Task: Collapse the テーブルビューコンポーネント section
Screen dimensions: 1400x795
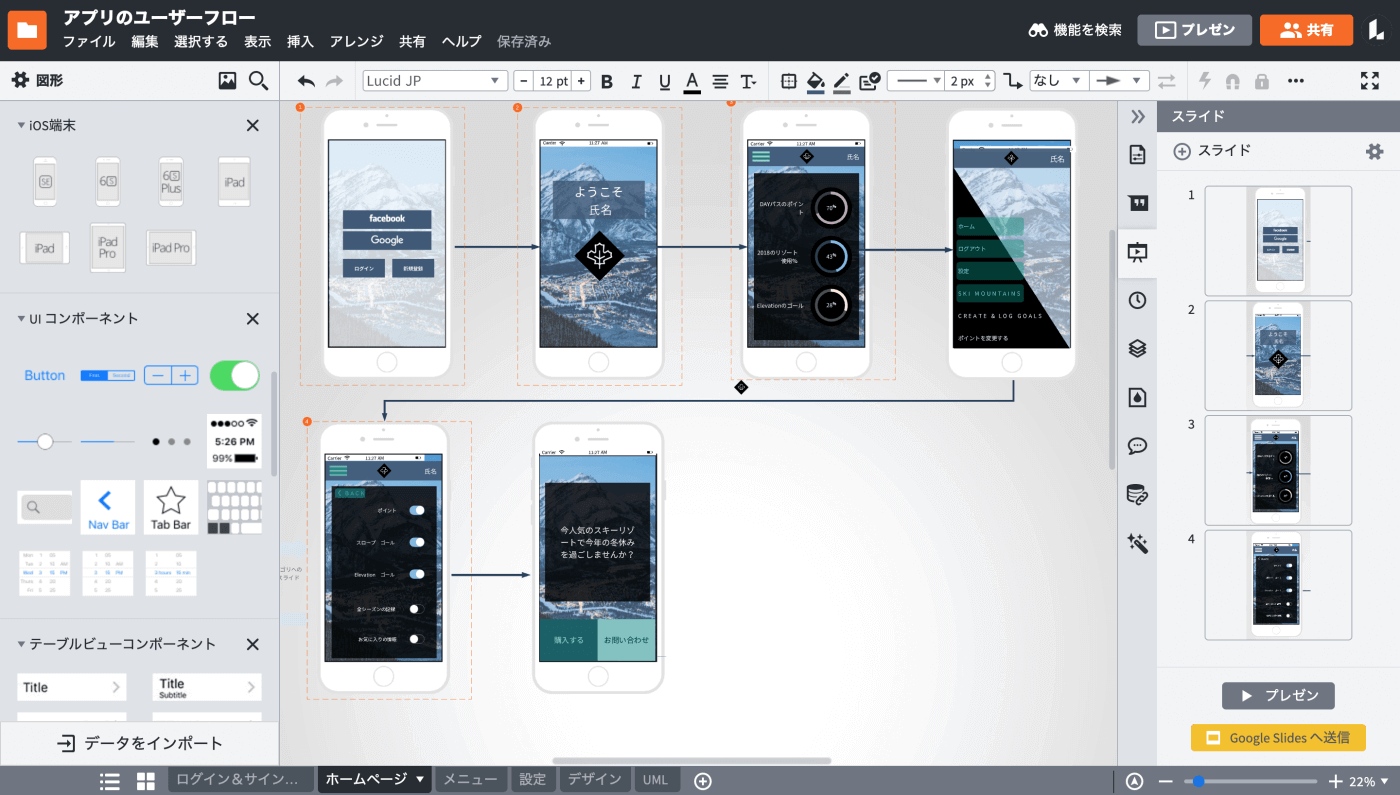Action: (21, 644)
